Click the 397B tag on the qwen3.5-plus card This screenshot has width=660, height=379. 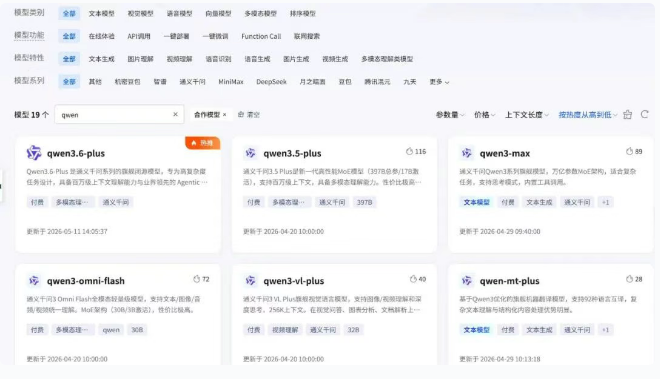pyautogui.click(x=365, y=202)
